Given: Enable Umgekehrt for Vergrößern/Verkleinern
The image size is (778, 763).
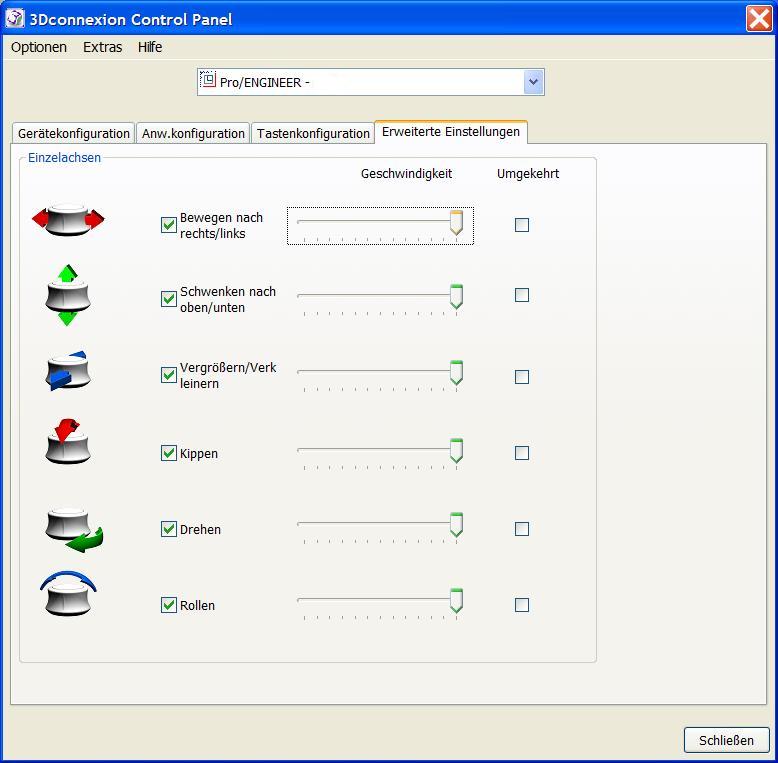Looking at the screenshot, I should (x=522, y=377).
